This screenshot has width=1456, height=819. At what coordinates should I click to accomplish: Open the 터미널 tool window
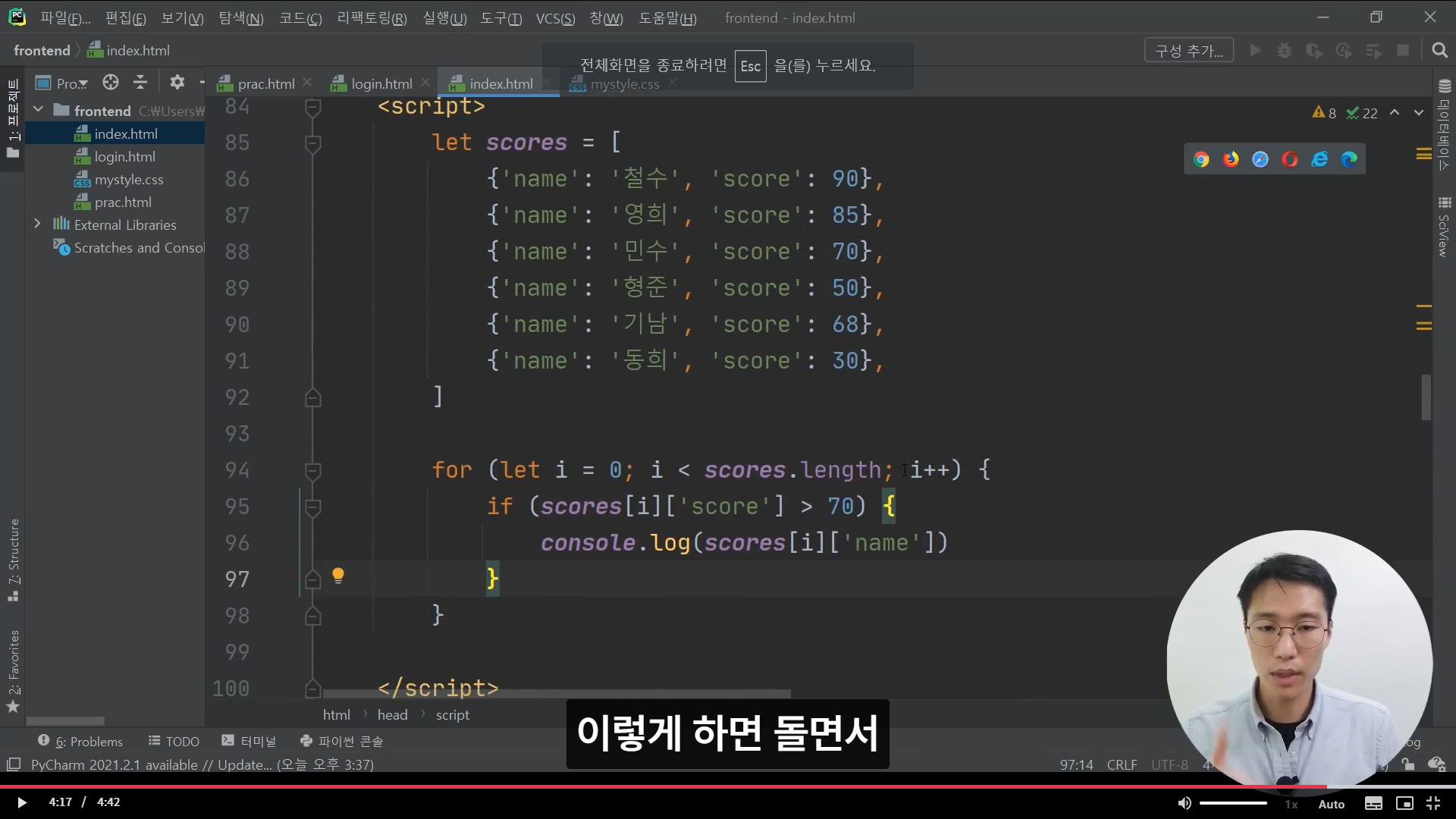(249, 741)
